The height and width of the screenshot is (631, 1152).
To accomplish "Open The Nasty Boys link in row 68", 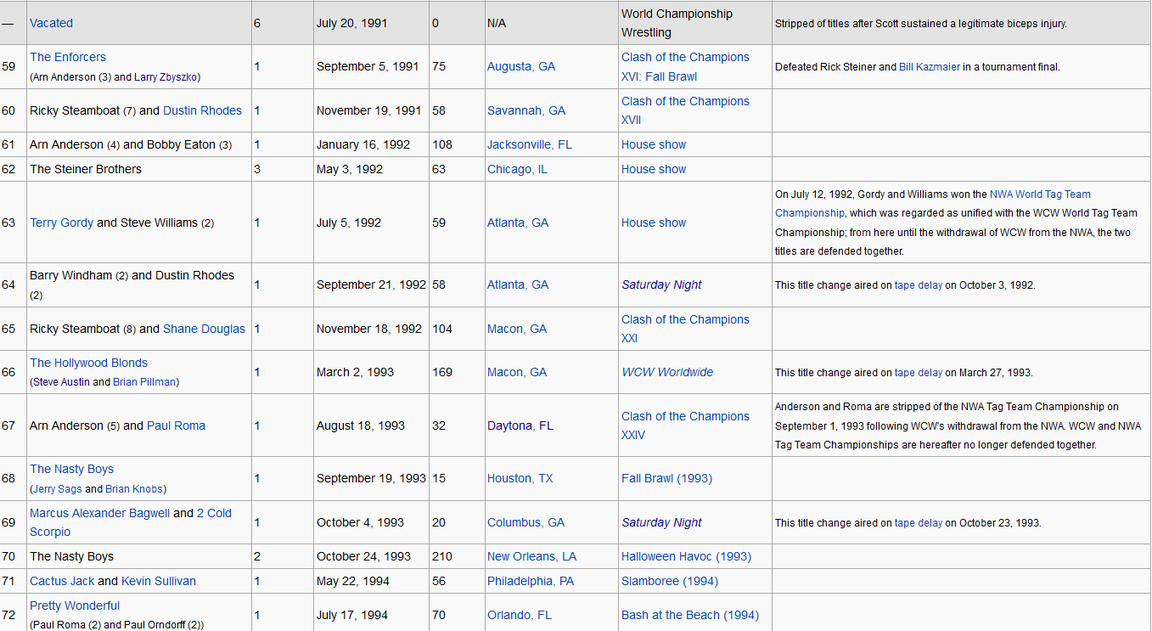I will point(71,469).
